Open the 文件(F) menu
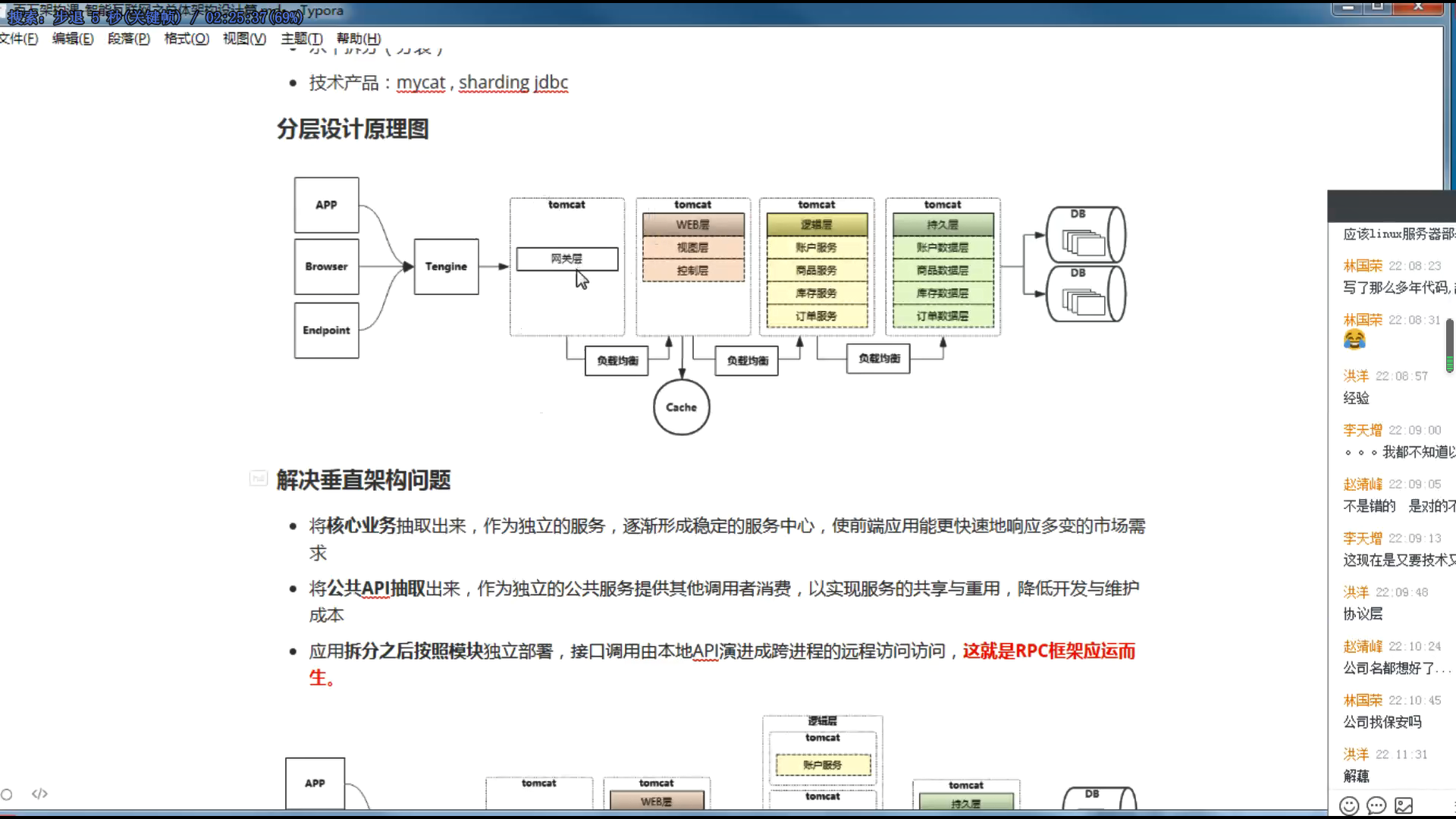This screenshot has width=1456, height=819. (x=19, y=39)
